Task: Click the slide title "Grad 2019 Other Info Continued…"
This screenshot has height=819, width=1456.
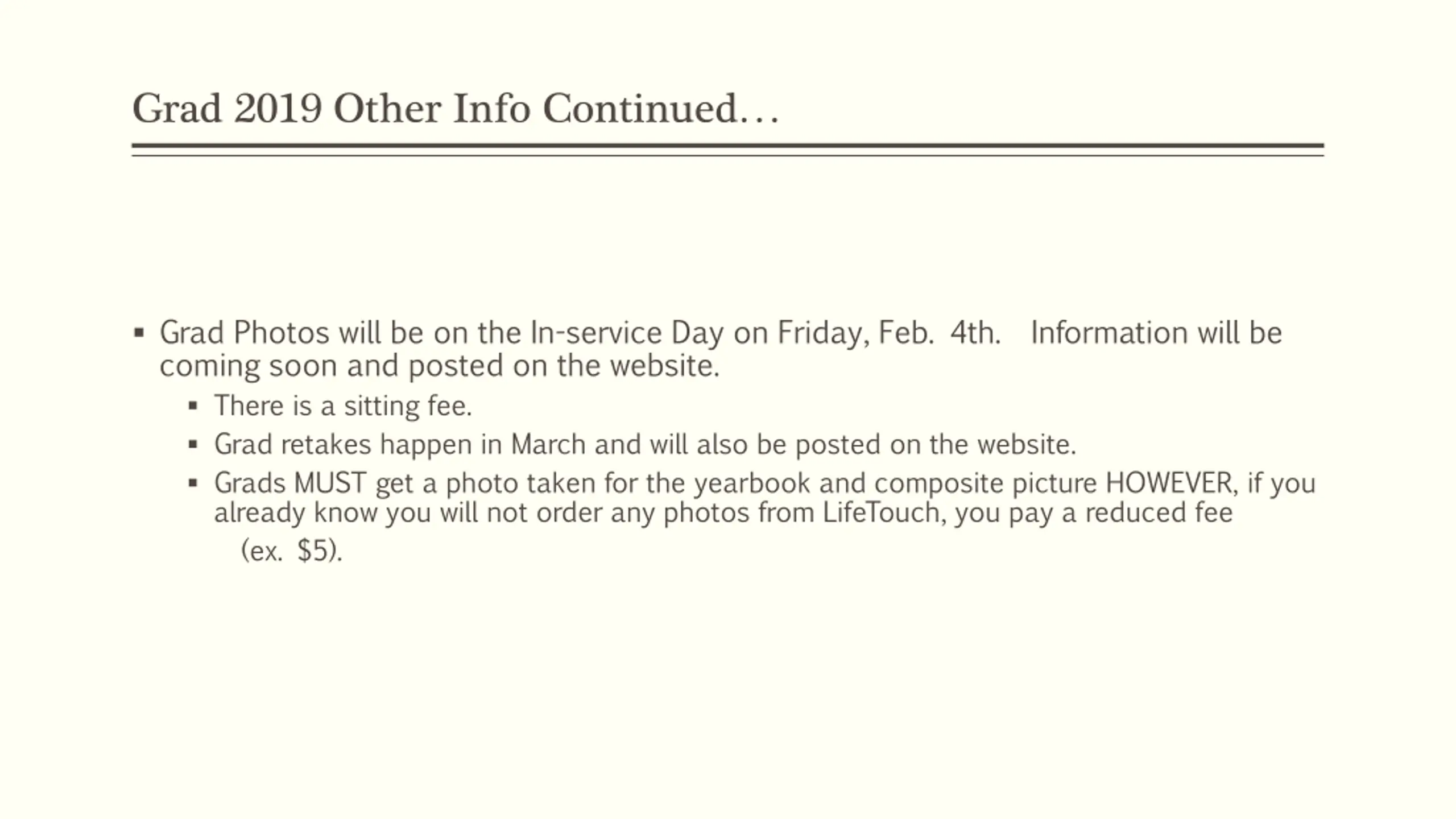Action: 455,109
